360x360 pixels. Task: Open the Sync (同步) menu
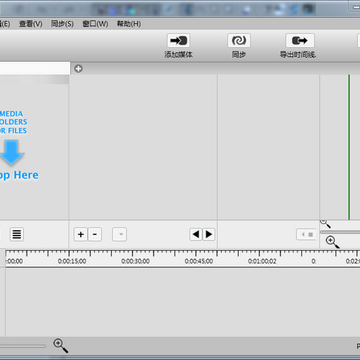[62, 24]
